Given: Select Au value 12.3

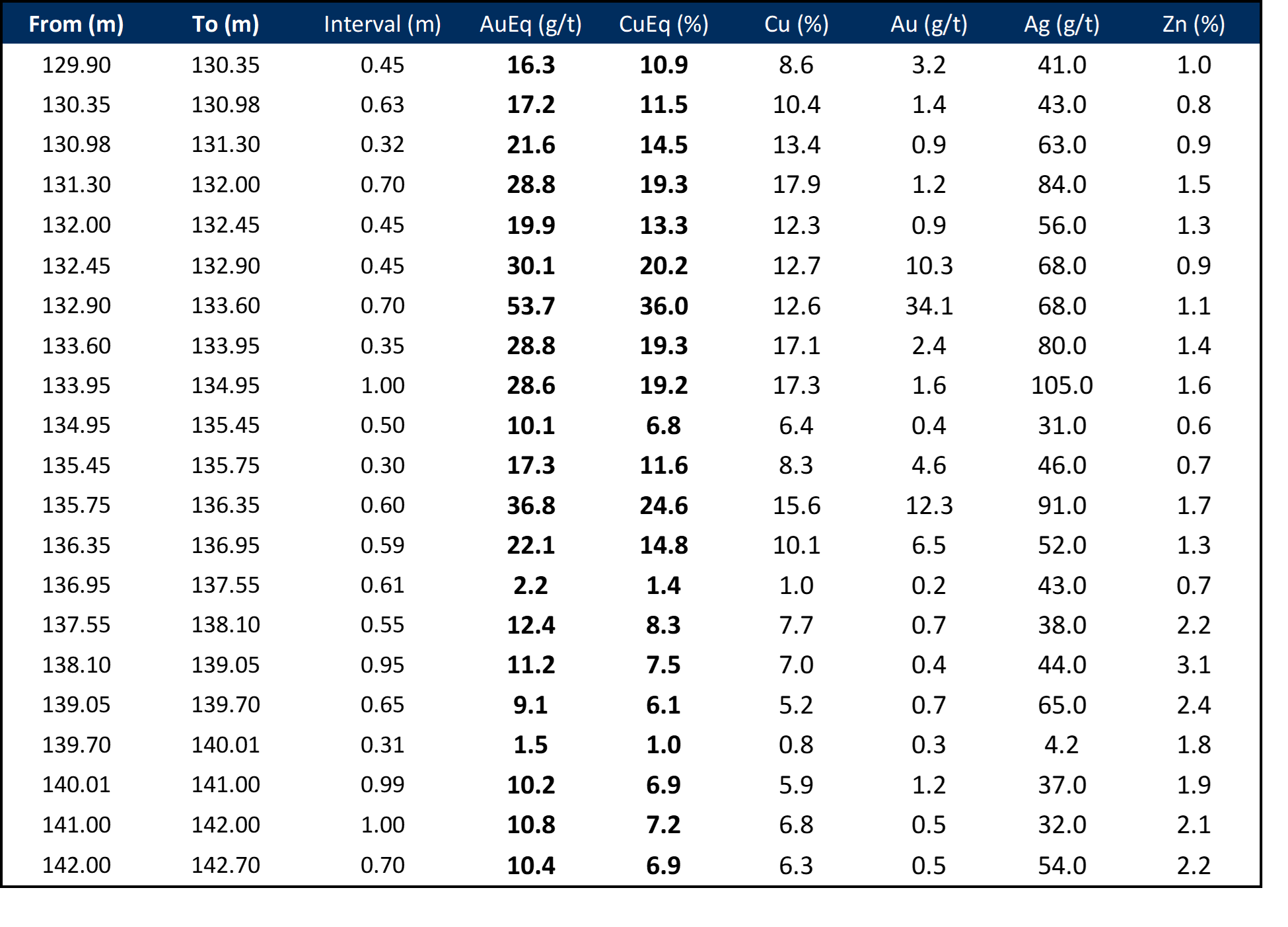Looking at the screenshot, I should (x=929, y=505).
